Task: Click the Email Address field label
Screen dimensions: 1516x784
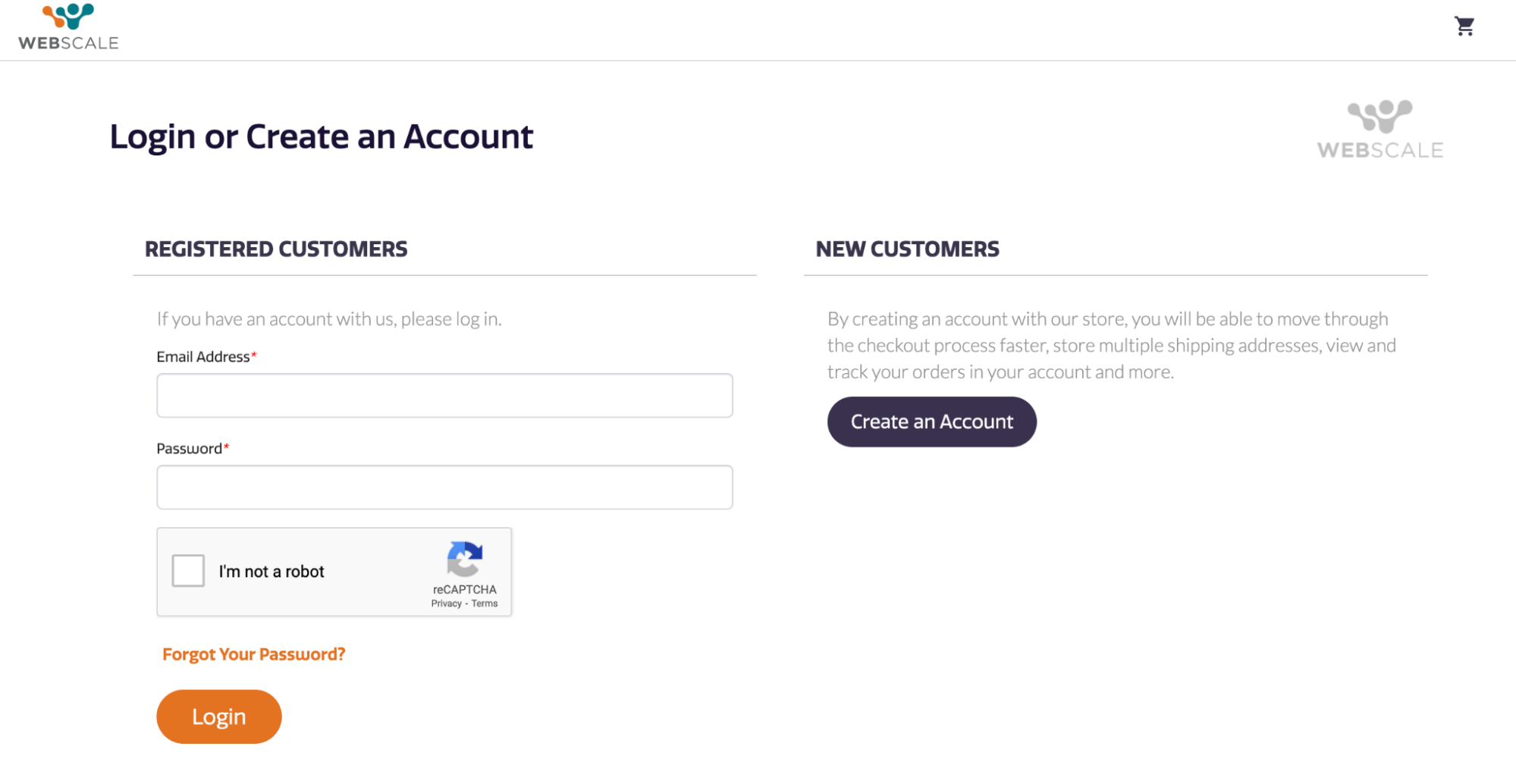Action: [x=202, y=357]
